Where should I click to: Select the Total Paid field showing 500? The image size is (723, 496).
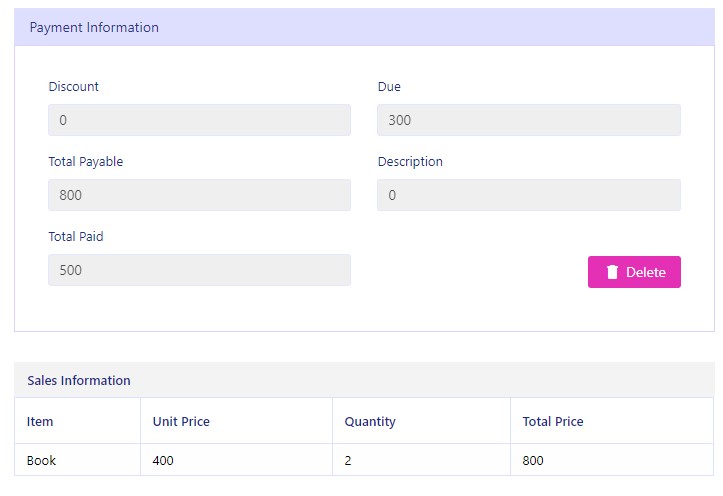(x=199, y=270)
